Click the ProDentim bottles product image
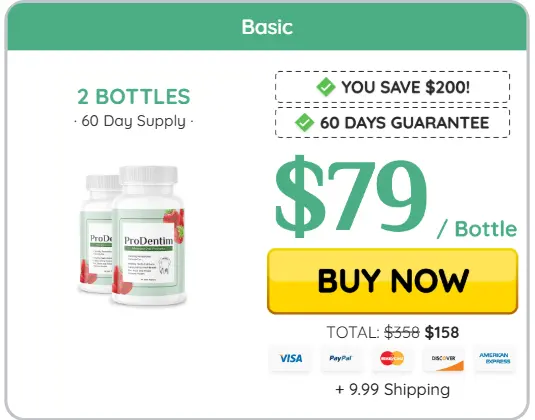 point(132,235)
